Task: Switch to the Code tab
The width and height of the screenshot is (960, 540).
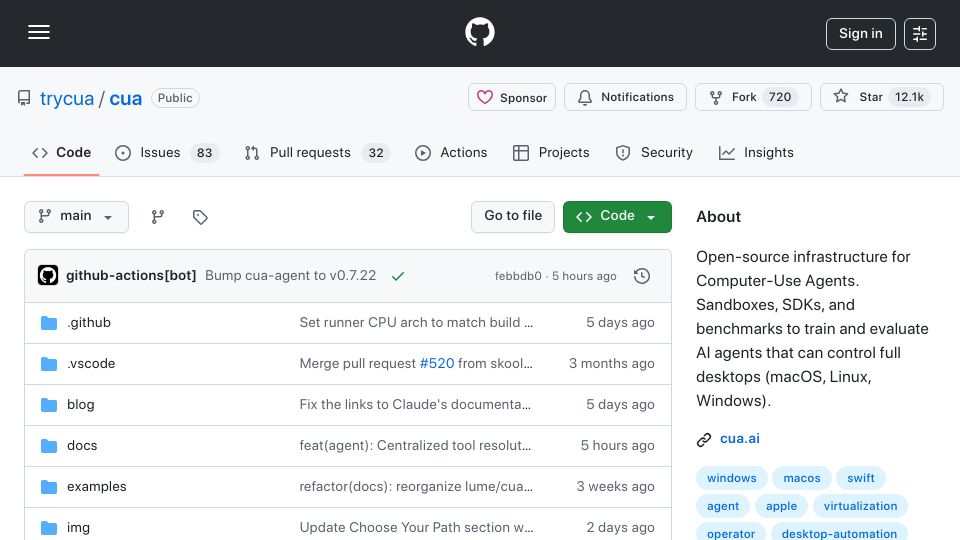Action: [x=61, y=152]
